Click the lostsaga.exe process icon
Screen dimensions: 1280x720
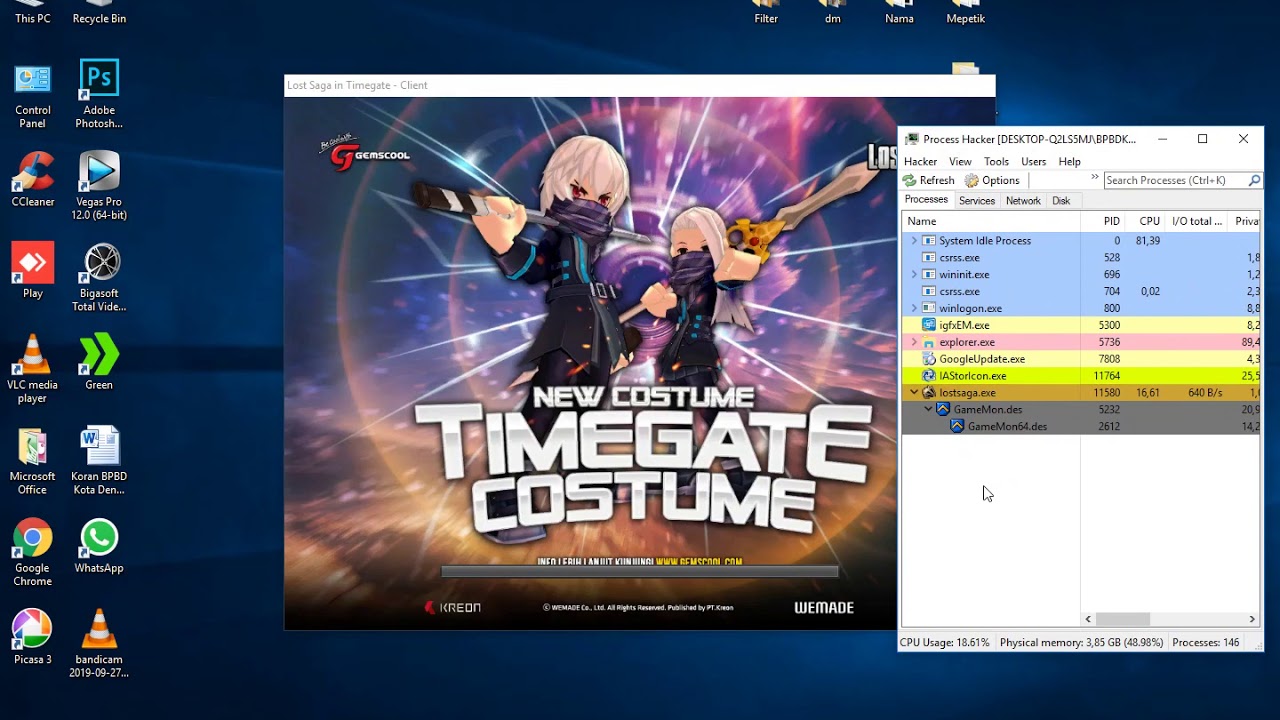point(929,393)
